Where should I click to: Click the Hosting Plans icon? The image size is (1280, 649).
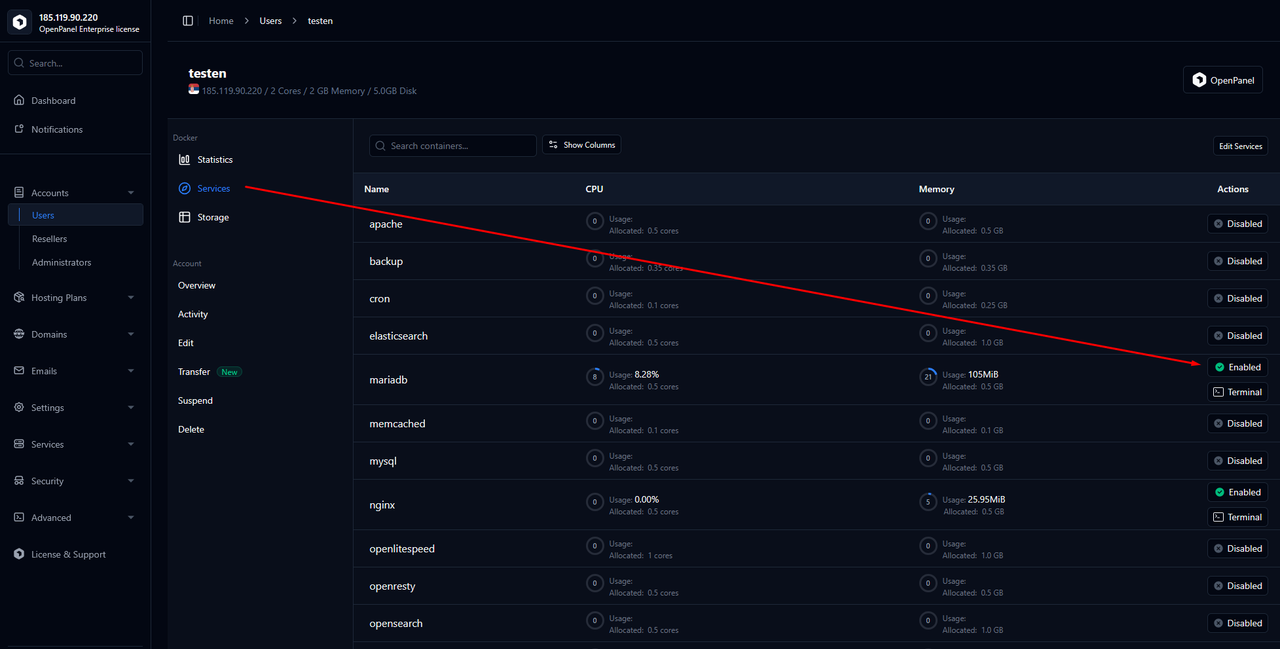(x=19, y=298)
